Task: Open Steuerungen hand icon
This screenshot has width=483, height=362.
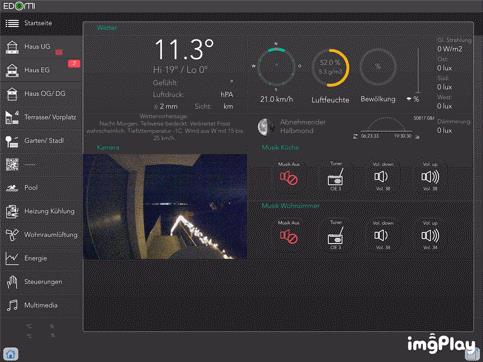Action: [12, 282]
